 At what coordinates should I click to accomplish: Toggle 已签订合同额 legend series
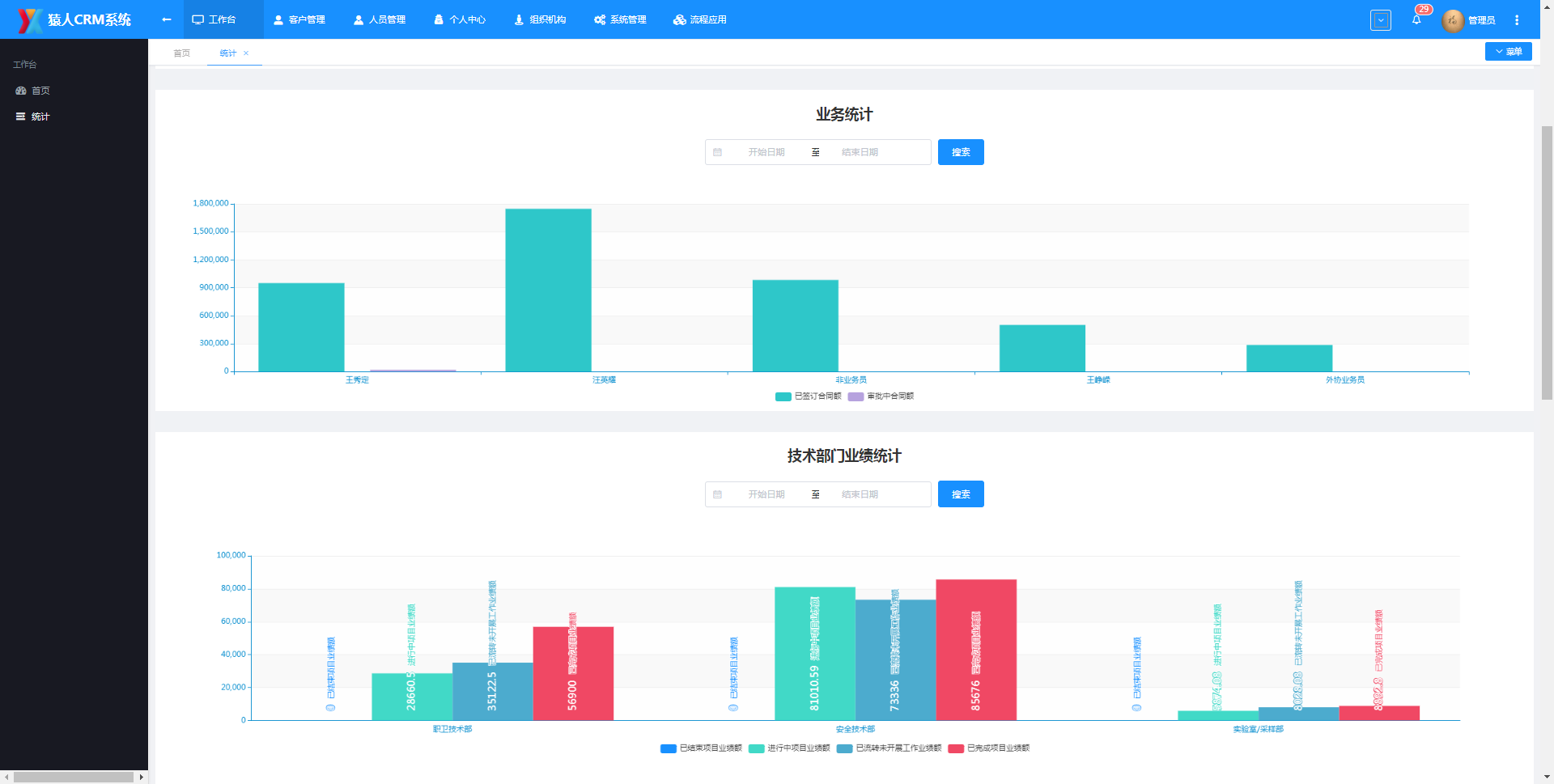808,396
